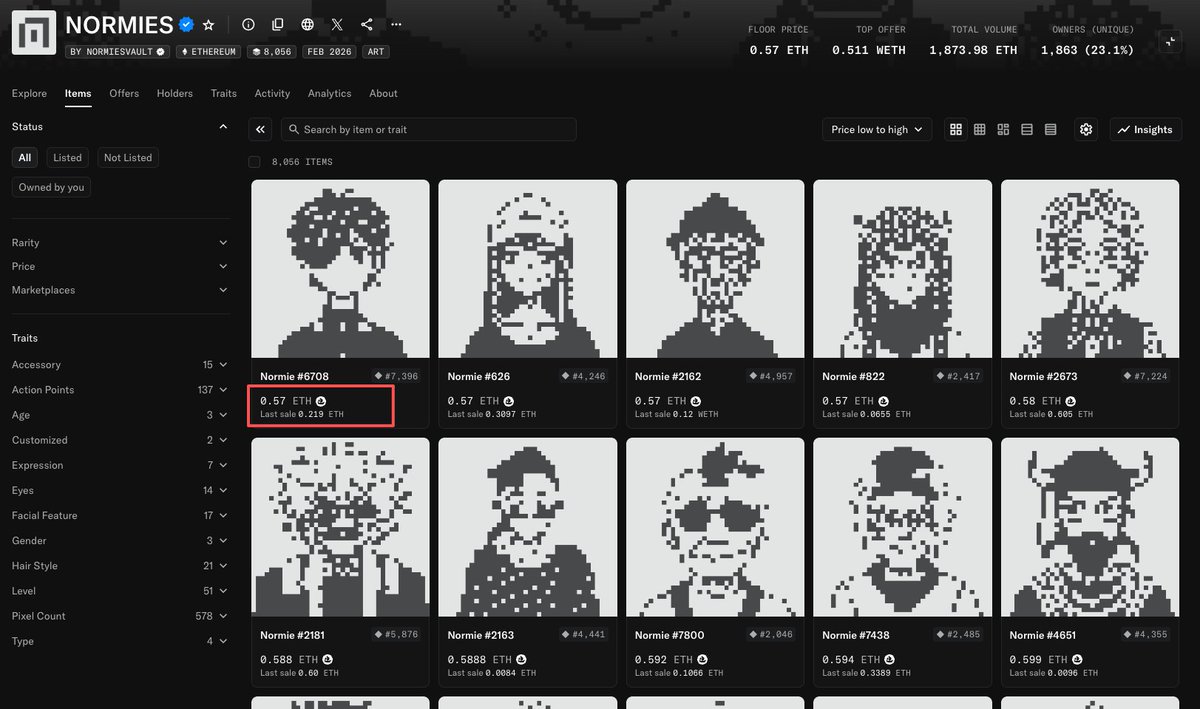Select the Listed status filter

pos(68,158)
